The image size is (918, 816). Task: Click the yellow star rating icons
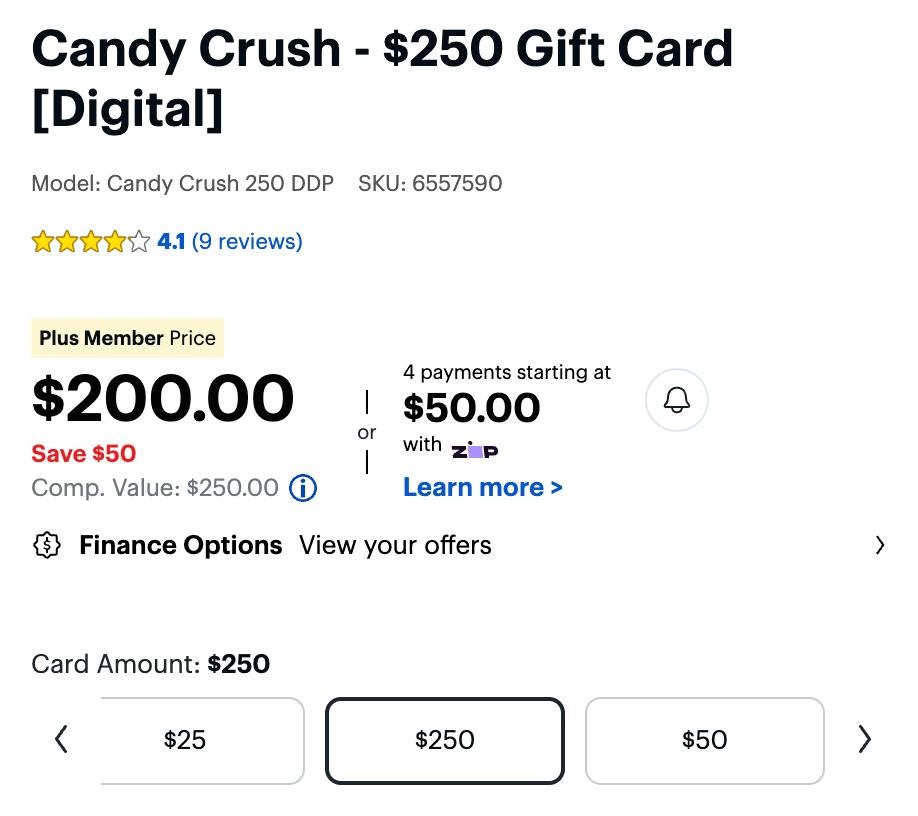(x=90, y=242)
